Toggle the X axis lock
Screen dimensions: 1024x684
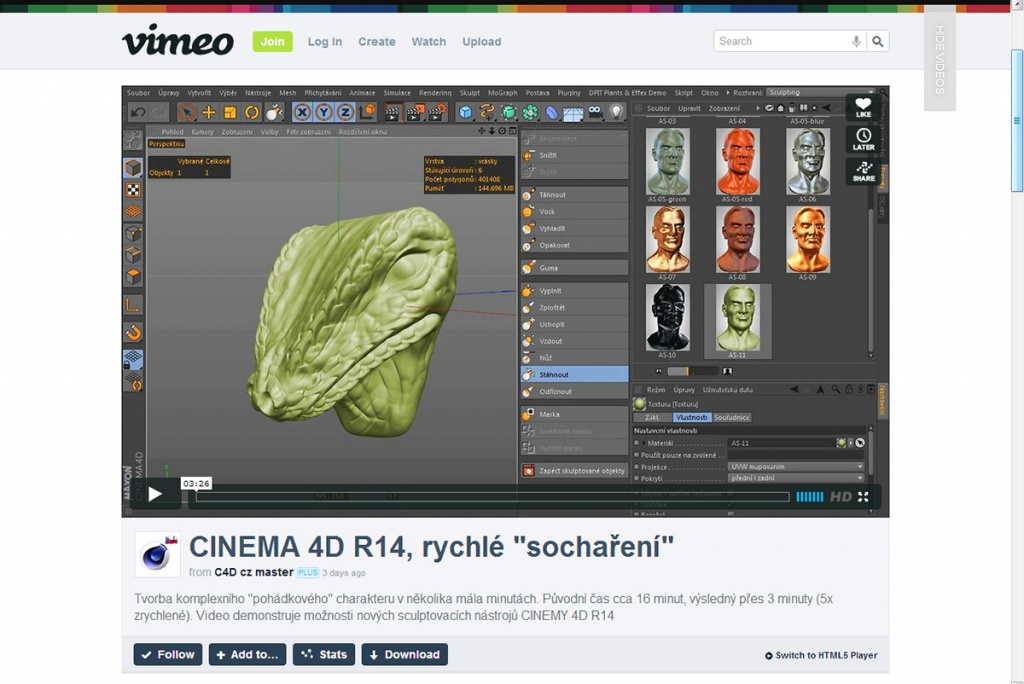coord(302,112)
